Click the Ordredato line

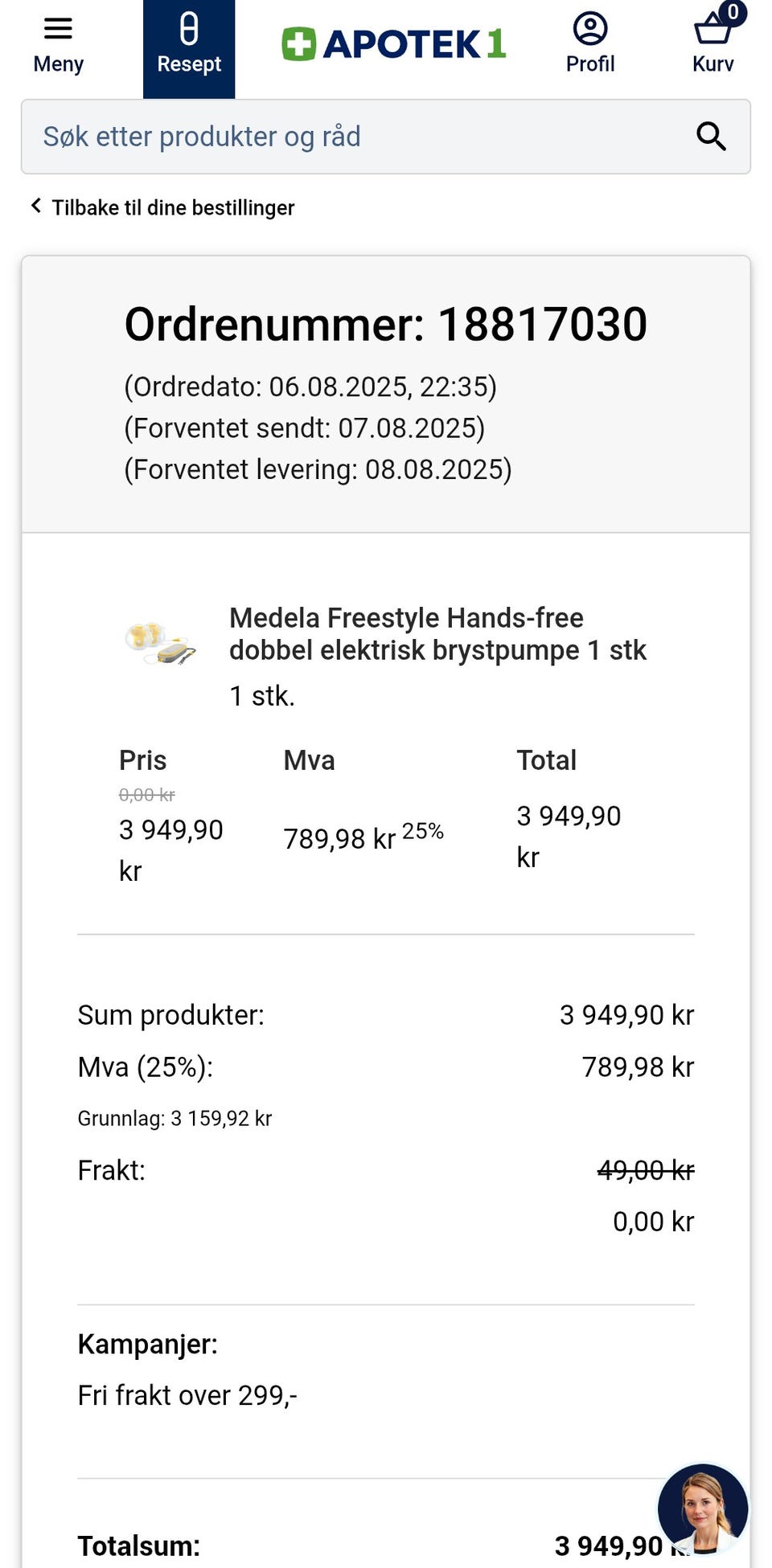310,387
